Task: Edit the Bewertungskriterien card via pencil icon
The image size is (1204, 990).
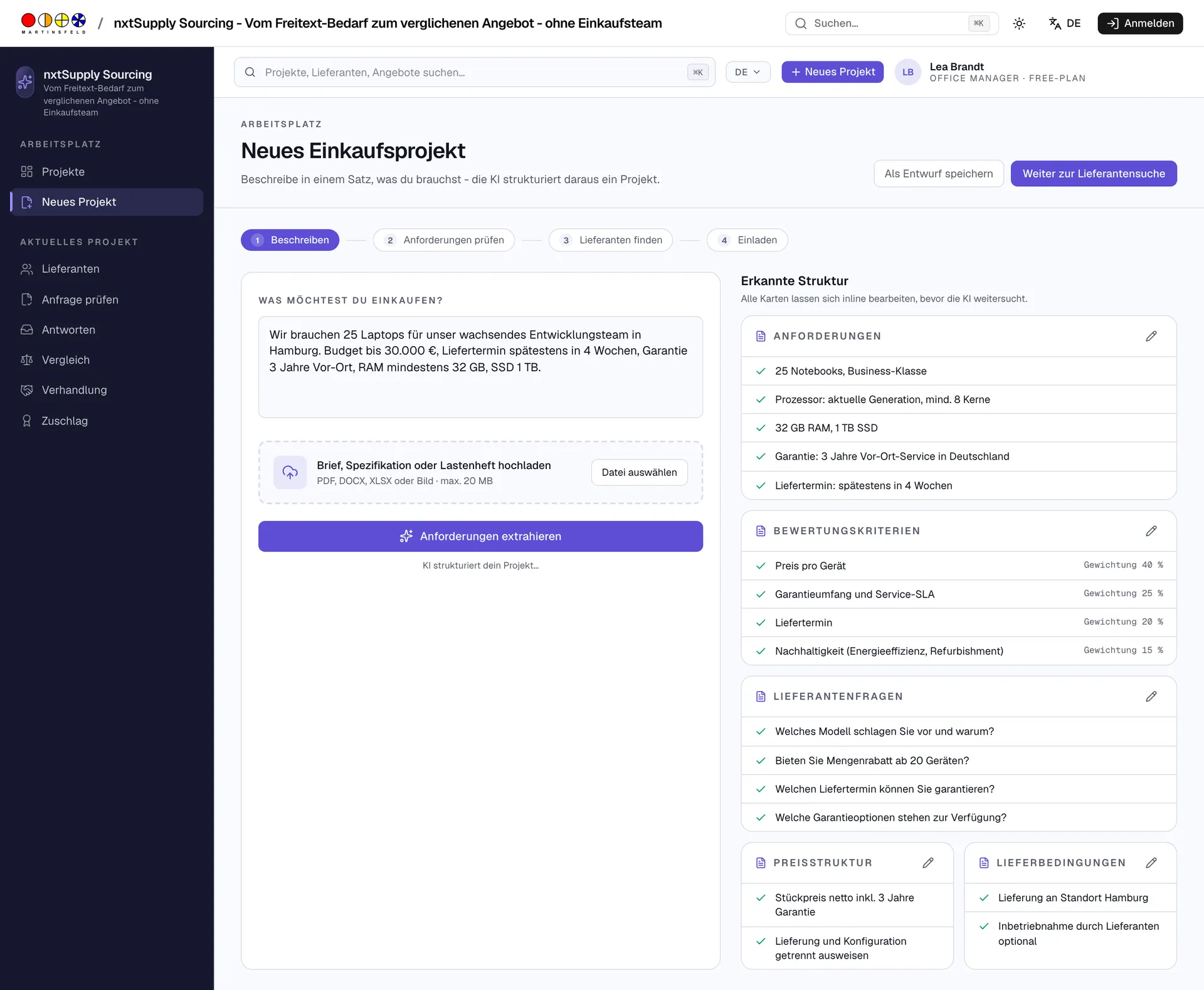Action: point(1151,531)
